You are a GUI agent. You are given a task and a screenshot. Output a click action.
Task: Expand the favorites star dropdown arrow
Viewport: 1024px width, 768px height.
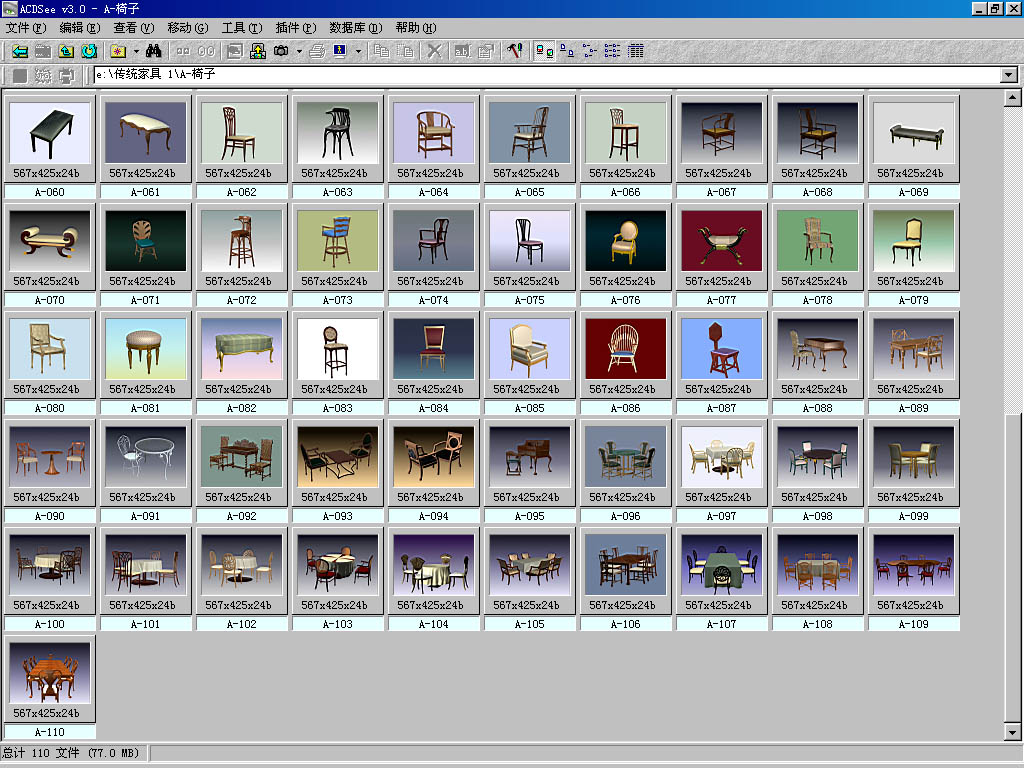[x=136, y=51]
